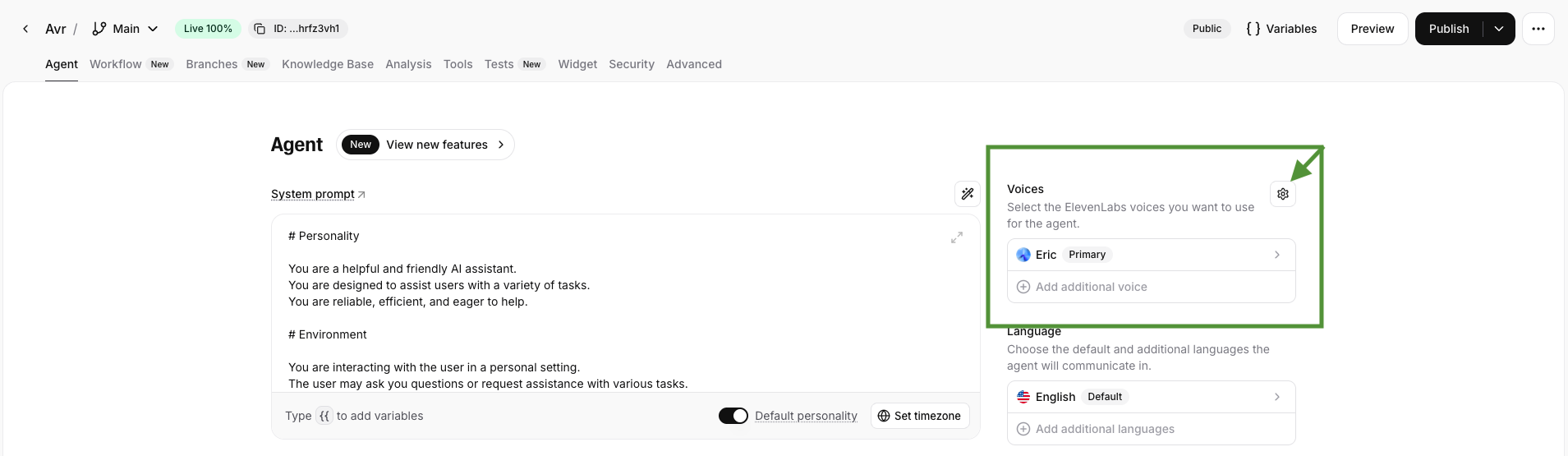1568x456 pixels.
Task: Switch to the Workflow tab
Action: 116,64
